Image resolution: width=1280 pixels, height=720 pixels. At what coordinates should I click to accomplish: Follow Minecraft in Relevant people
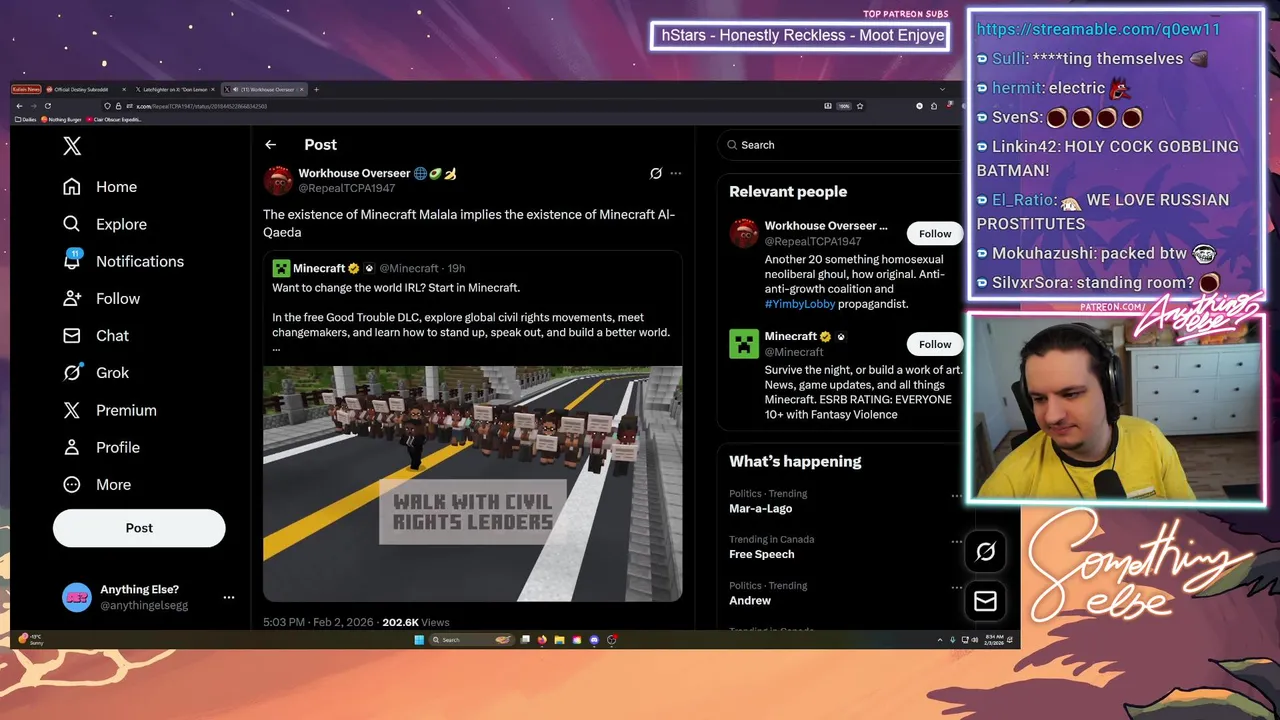[935, 344]
